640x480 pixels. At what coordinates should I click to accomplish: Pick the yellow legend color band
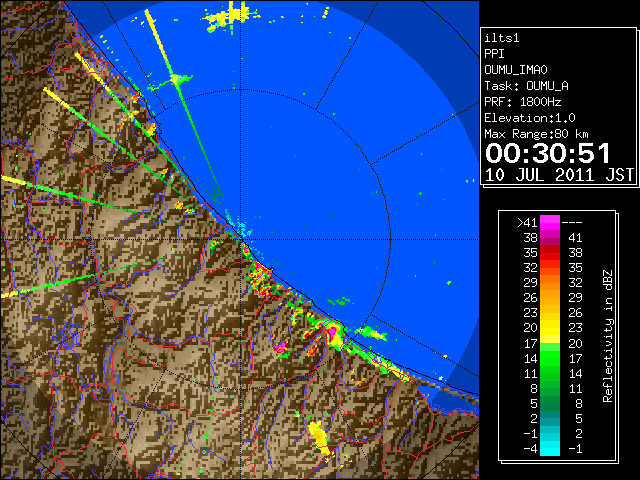(550, 328)
